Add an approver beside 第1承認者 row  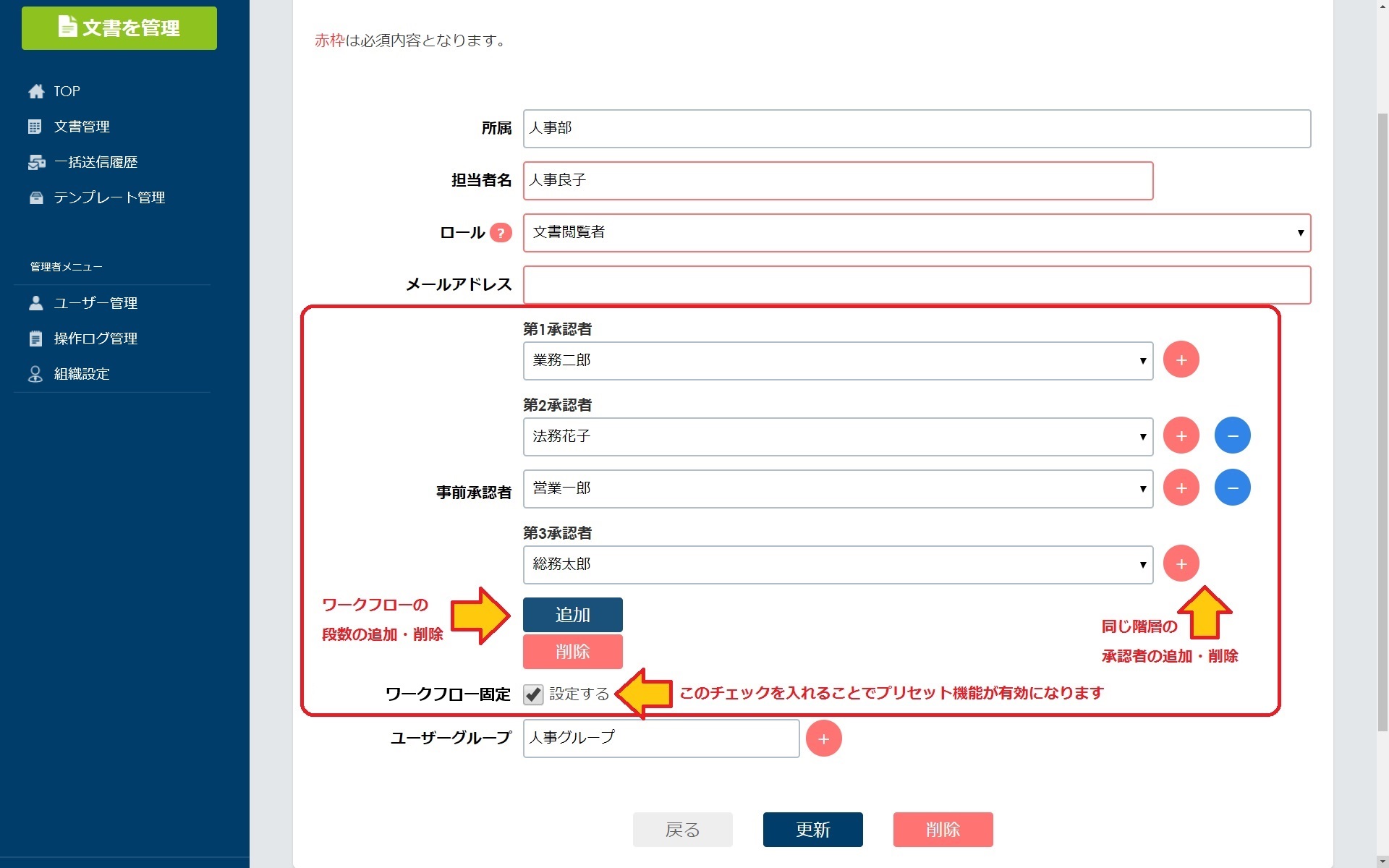(x=1181, y=360)
